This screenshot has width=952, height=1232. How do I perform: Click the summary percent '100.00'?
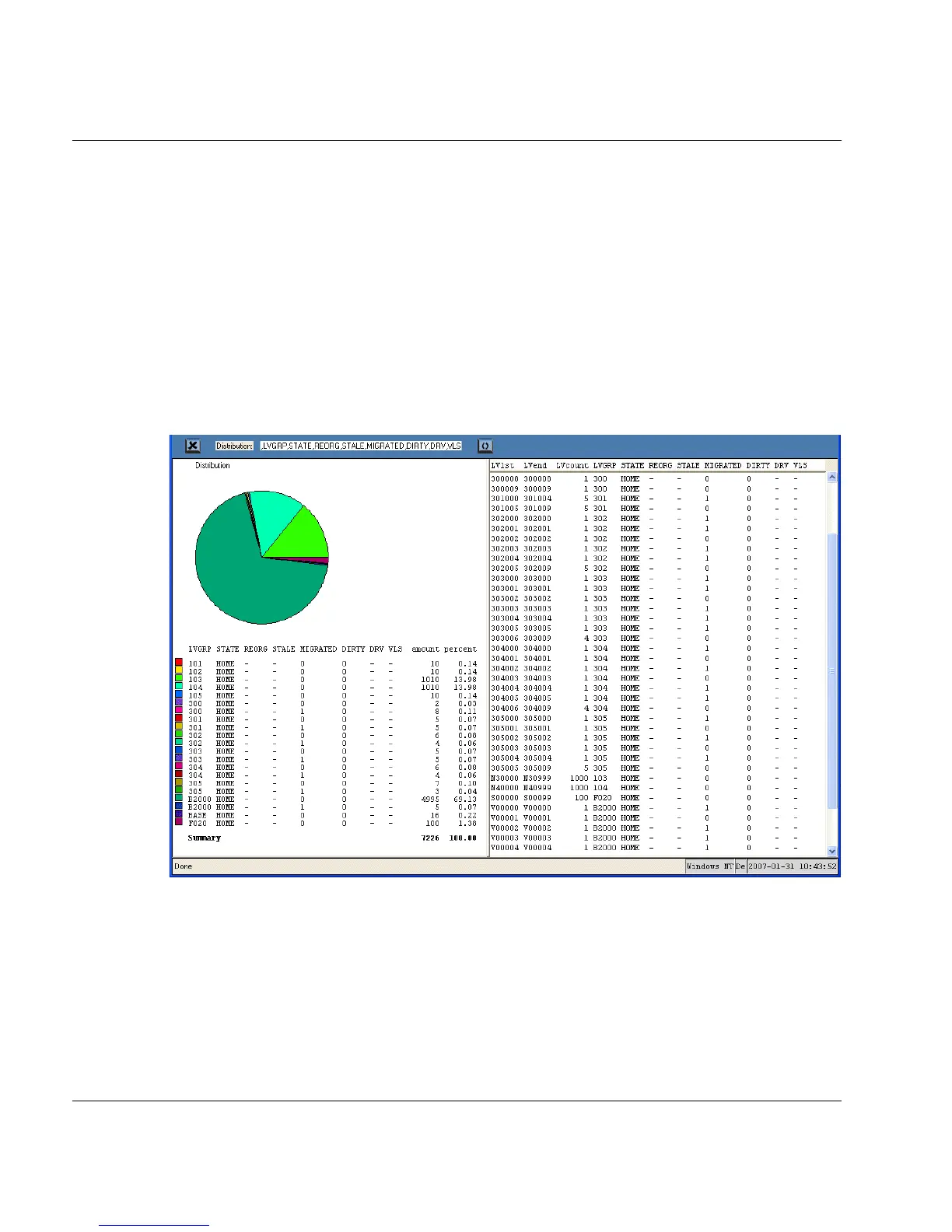point(464,838)
